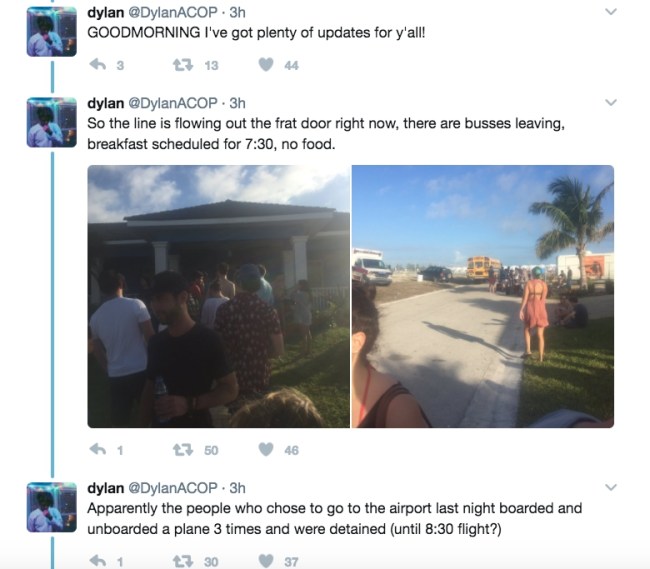Open dylan's avatar on the first tweet

52,31
